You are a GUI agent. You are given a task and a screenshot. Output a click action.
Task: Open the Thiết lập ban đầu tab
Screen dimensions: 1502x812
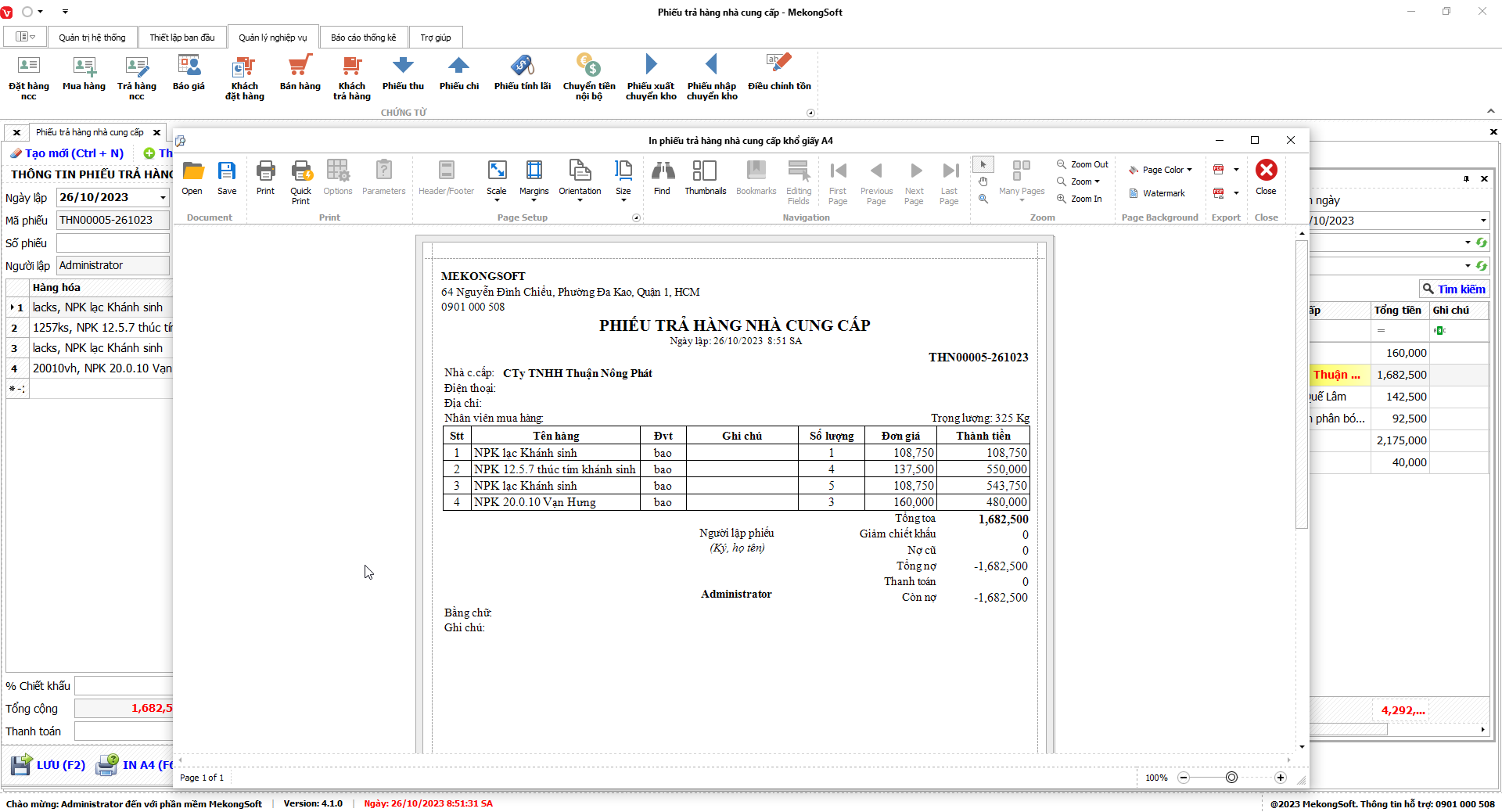pyautogui.click(x=181, y=38)
